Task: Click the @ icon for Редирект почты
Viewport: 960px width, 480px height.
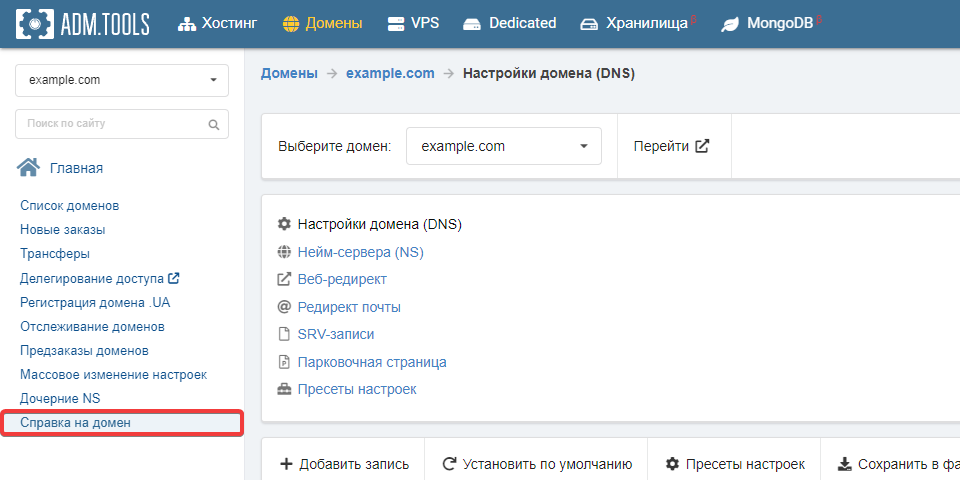Action: coord(284,307)
